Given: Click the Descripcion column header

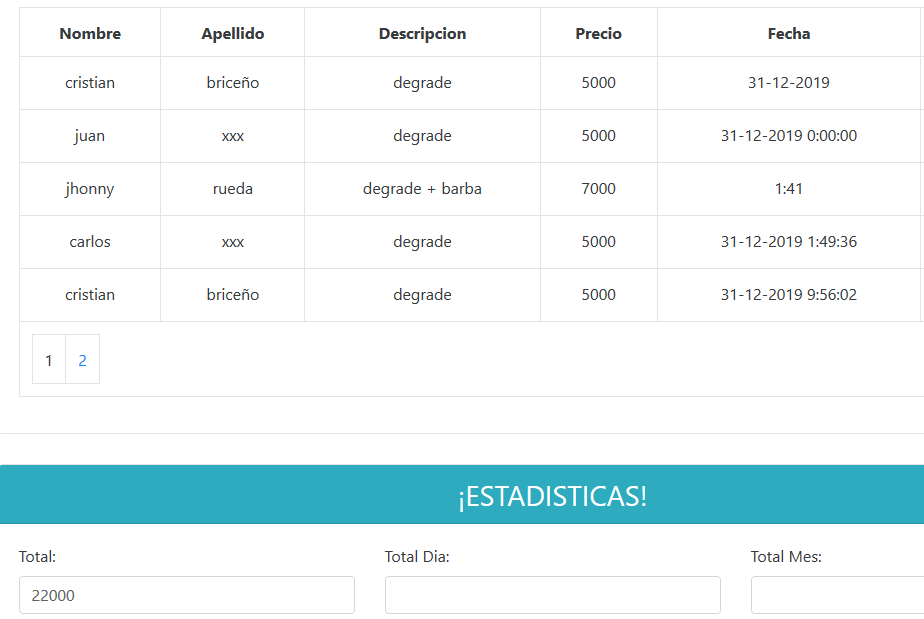Looking at the screenshot, I should 423,33.
